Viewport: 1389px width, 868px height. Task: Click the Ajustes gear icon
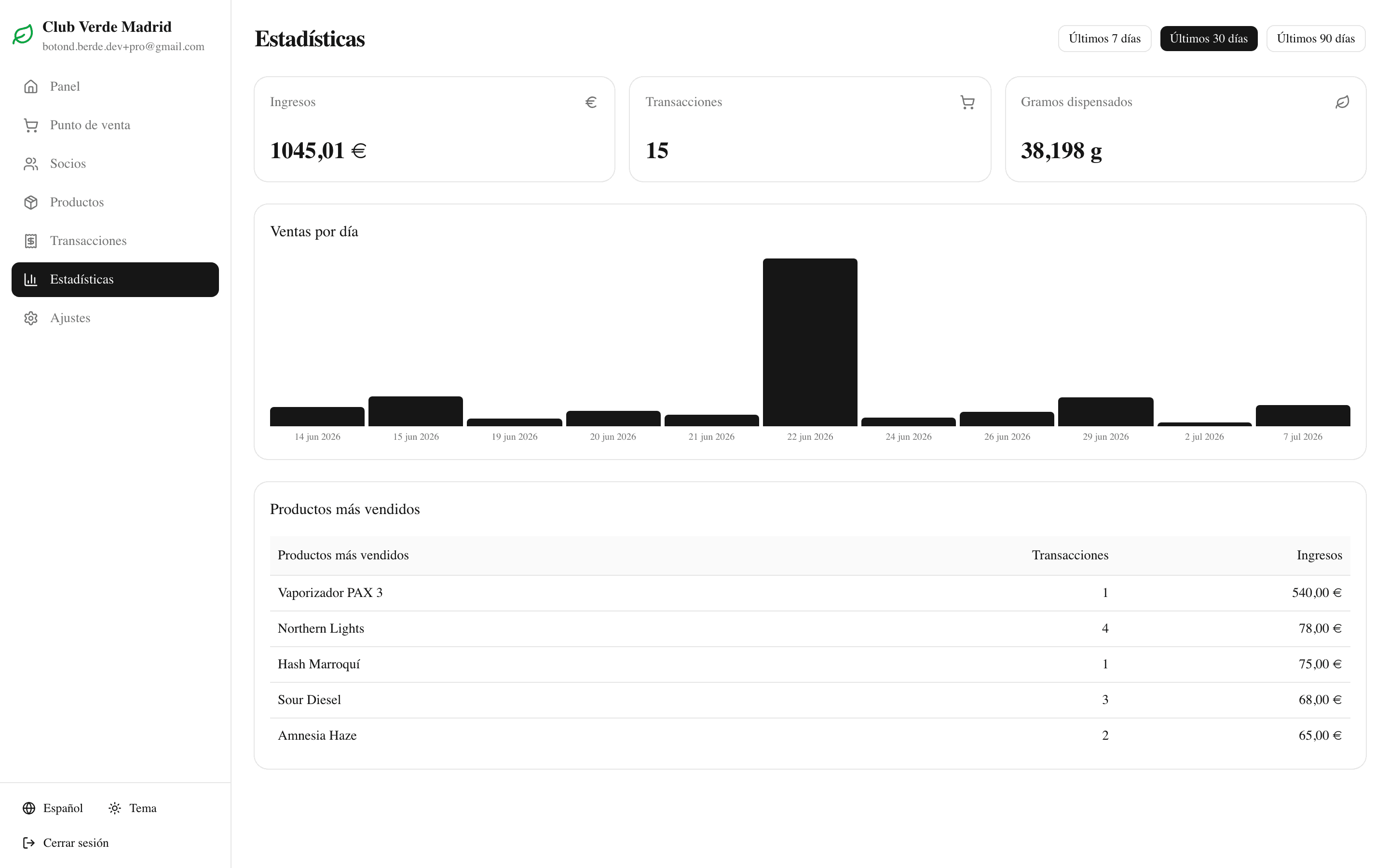[31, 318]
